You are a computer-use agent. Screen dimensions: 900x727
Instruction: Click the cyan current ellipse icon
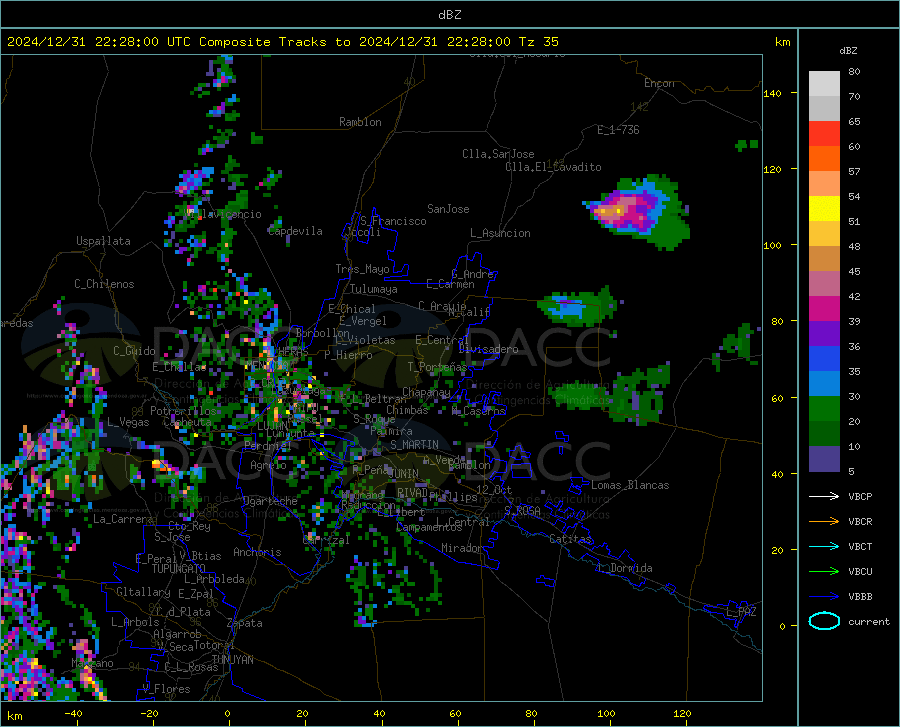(x=824, y=621)
